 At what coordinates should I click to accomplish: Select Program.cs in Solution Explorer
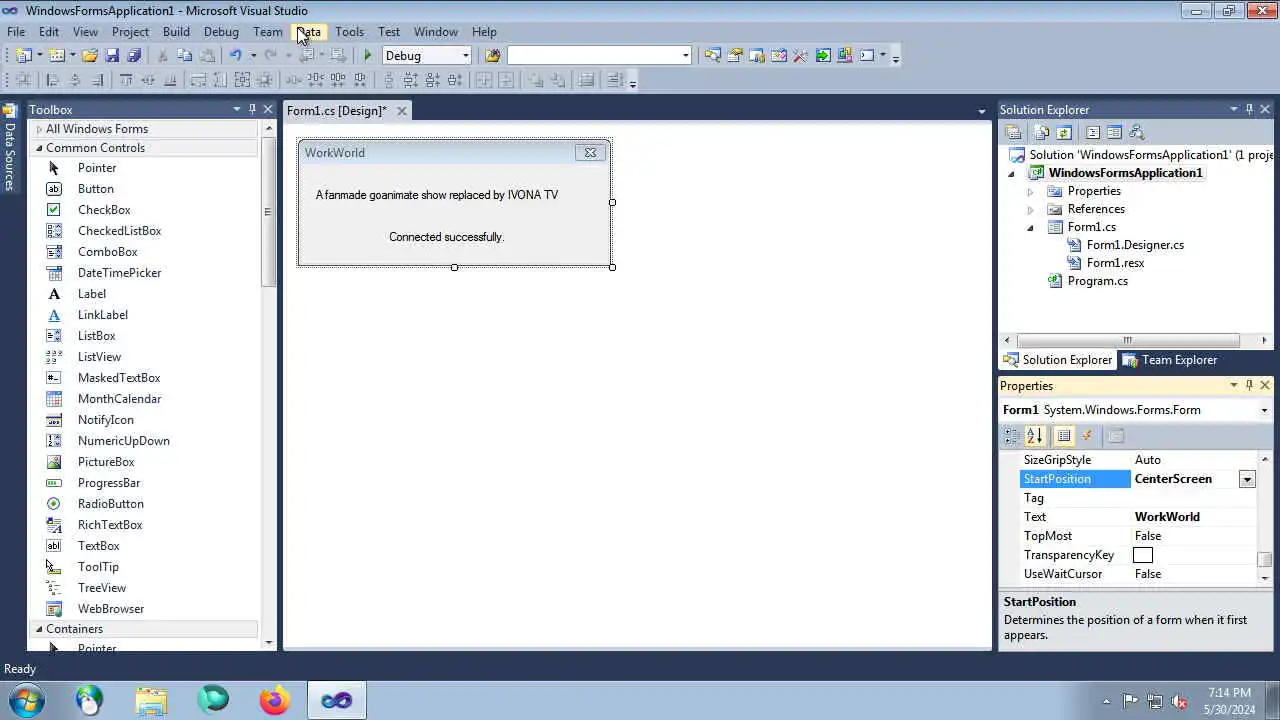tap(1097, 281)
